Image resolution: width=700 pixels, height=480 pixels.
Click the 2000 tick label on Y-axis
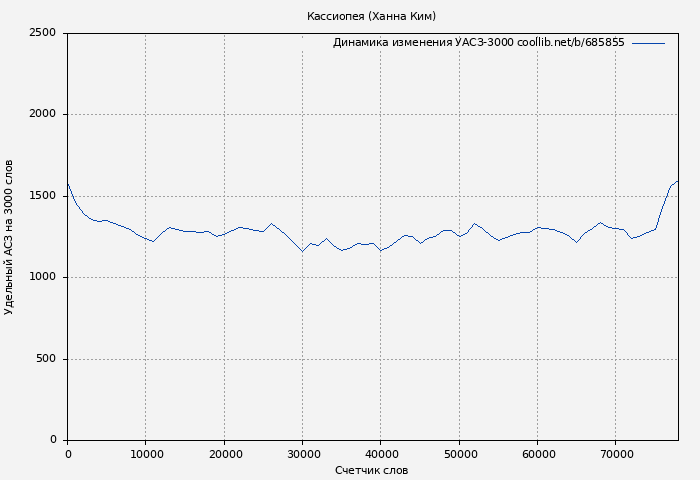(42, 114)
